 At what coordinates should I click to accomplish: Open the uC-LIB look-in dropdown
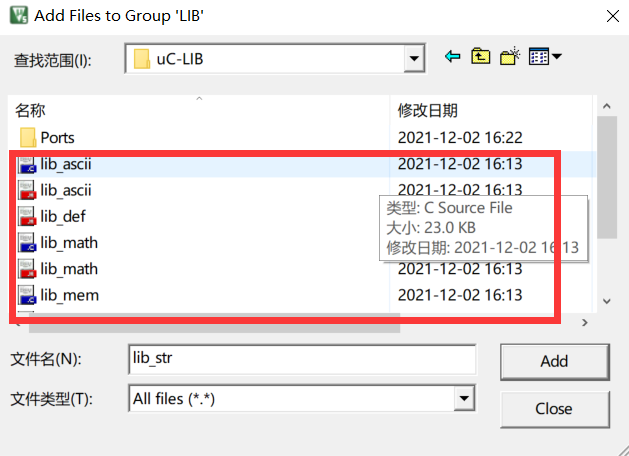click(414, 59)
